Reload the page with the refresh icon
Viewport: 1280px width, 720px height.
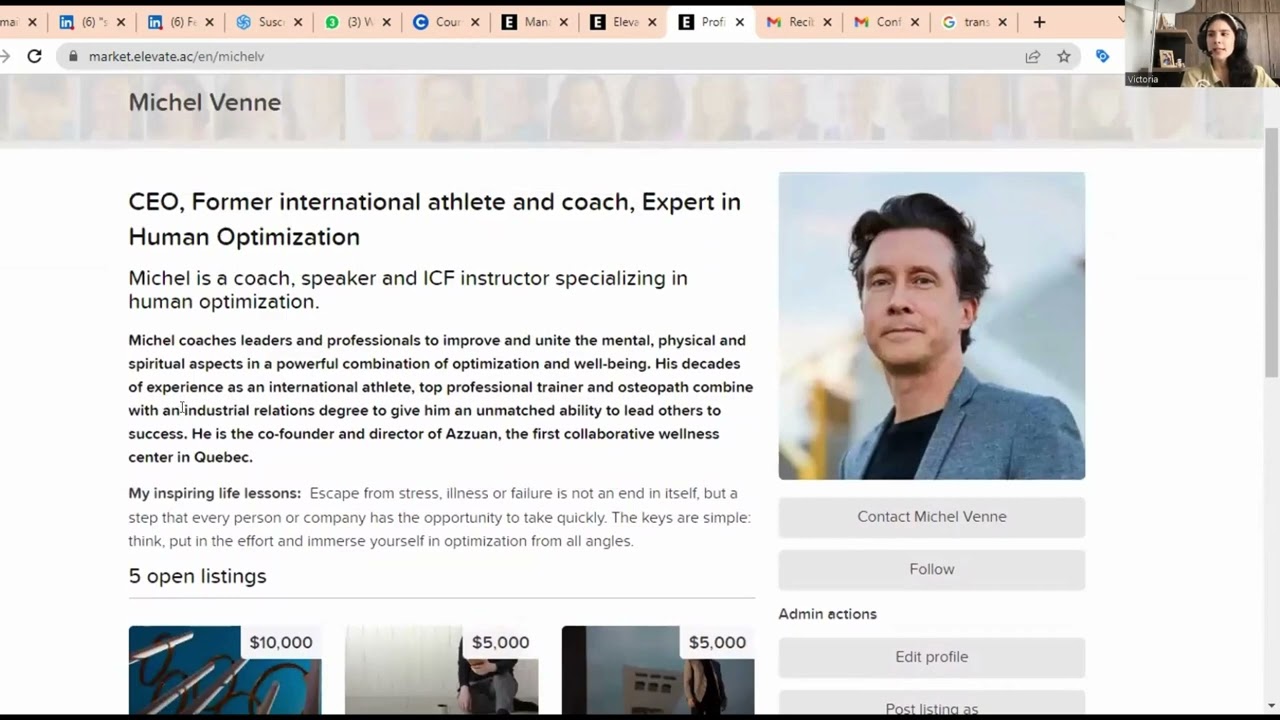[x=34, y=57]
